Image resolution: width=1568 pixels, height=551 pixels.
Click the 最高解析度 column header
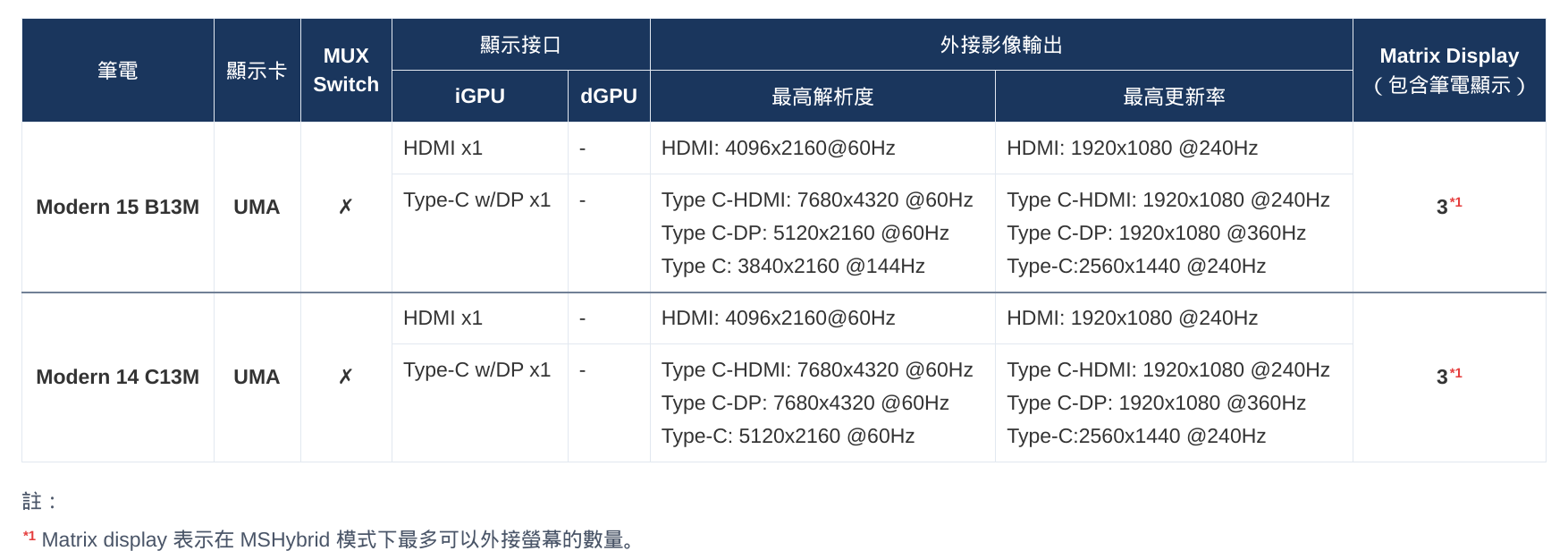tap(822, 96)
